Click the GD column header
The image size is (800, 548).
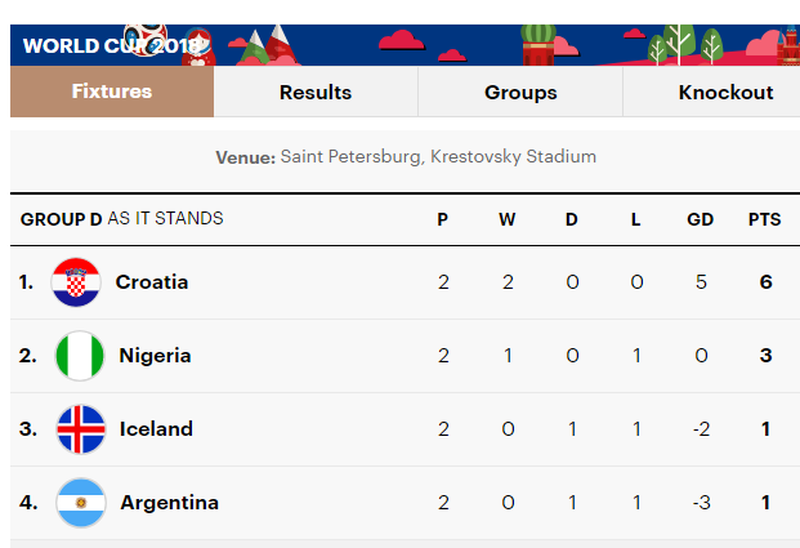(700, 220)
